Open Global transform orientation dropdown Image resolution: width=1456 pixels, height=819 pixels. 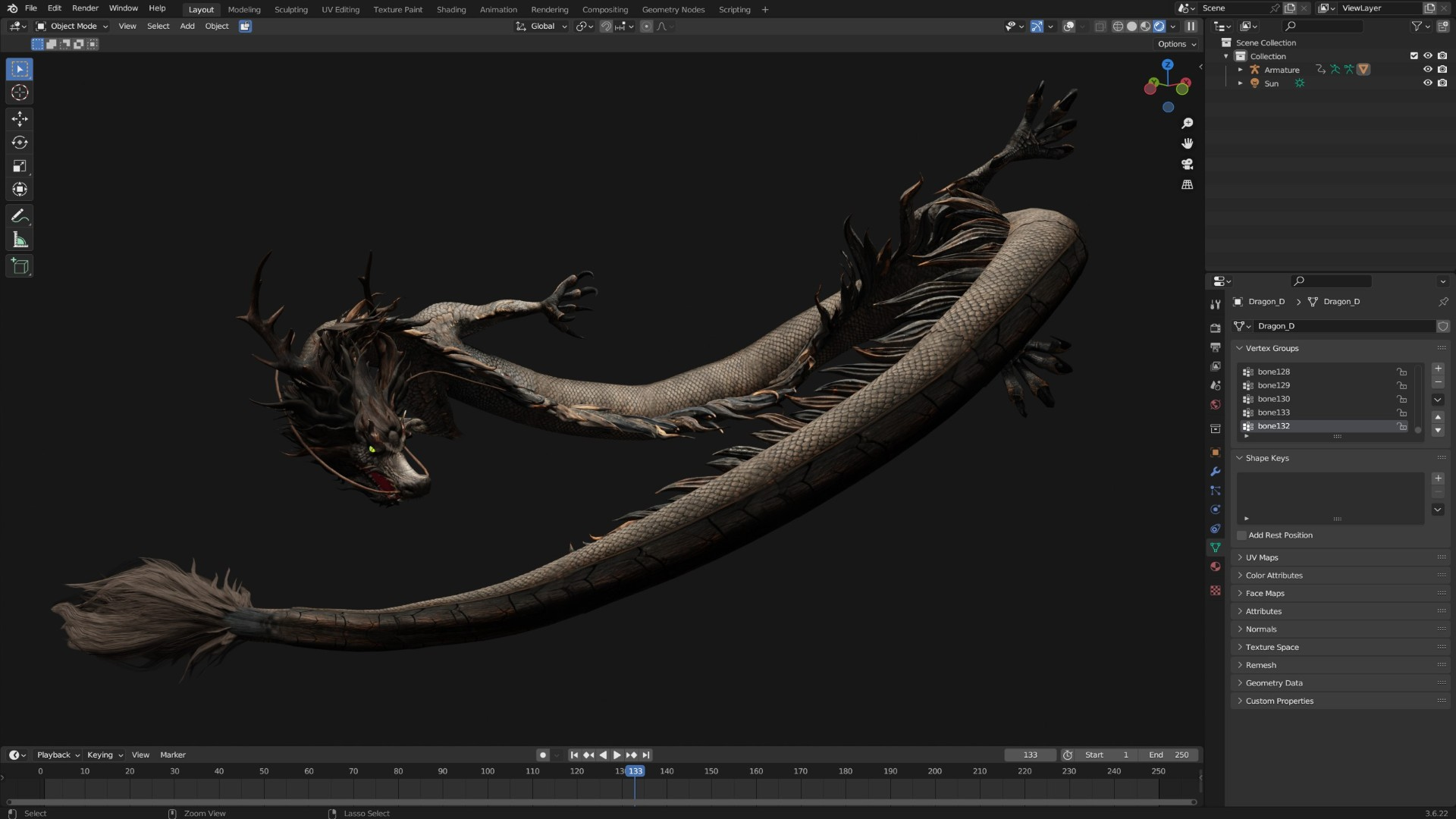coord(541,27)
